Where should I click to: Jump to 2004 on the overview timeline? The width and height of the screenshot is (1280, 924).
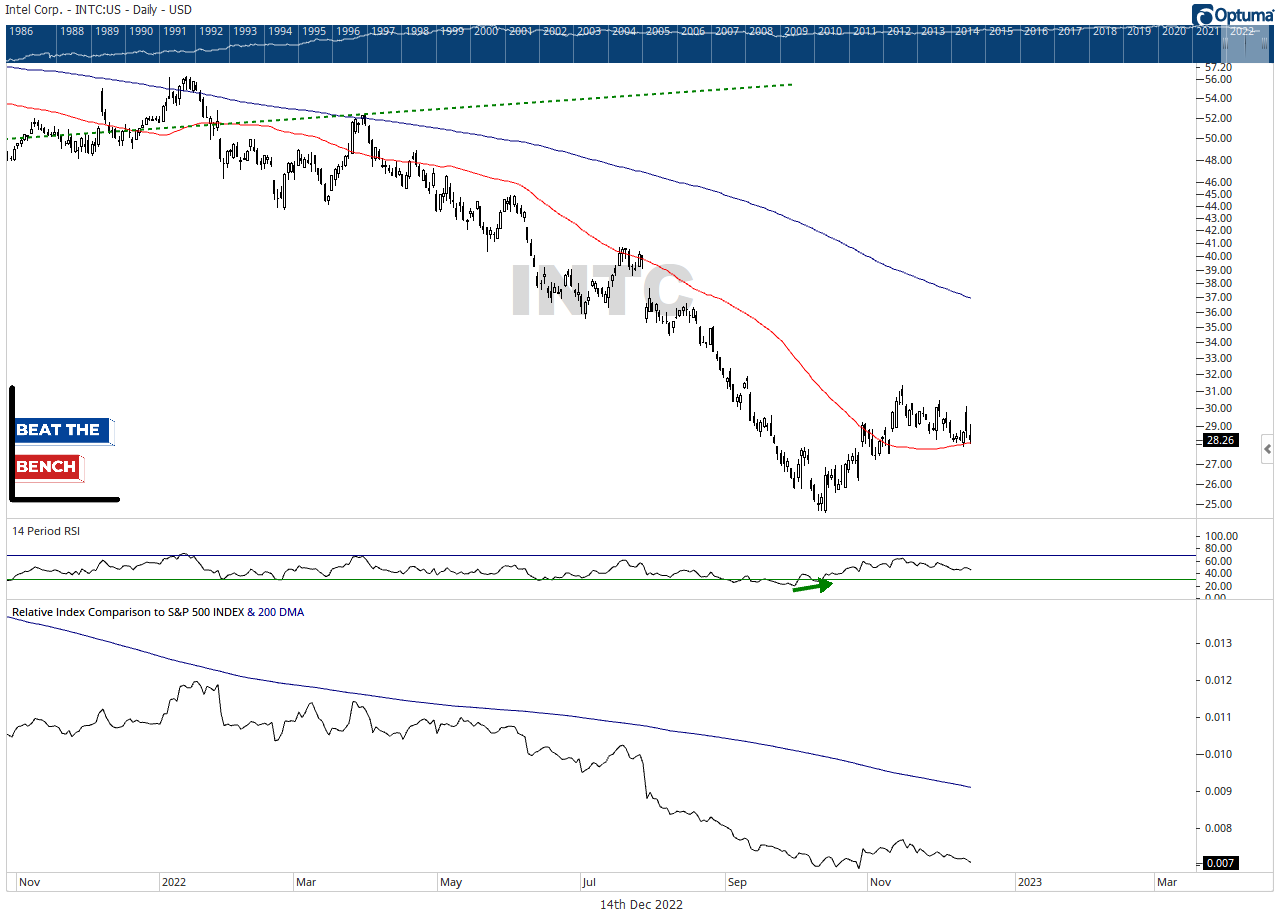(624, 31)
